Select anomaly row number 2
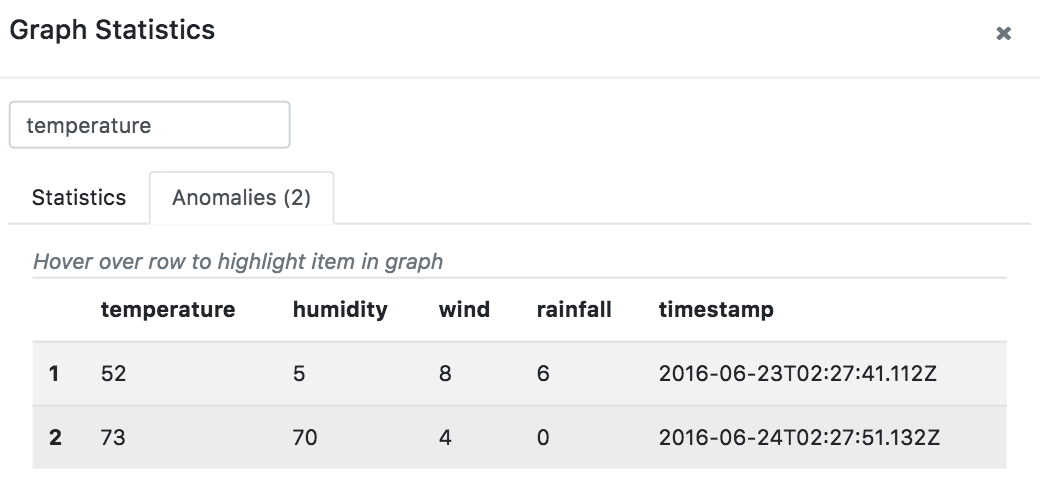Image resolution: width=1040 pixels, height=498 pixels. click(x=55, y=437)
